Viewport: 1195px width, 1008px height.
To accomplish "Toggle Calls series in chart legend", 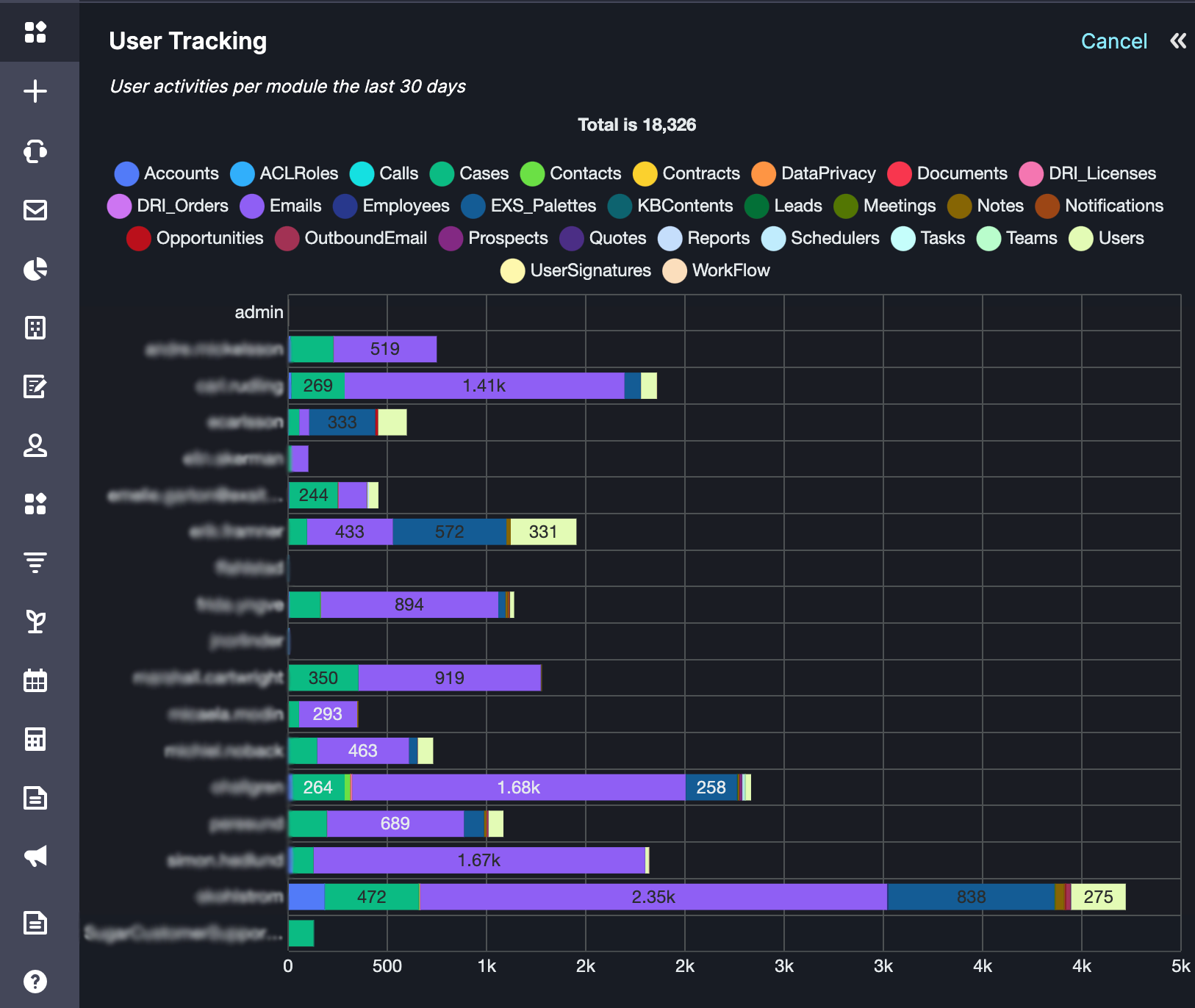I will [384, 173].
